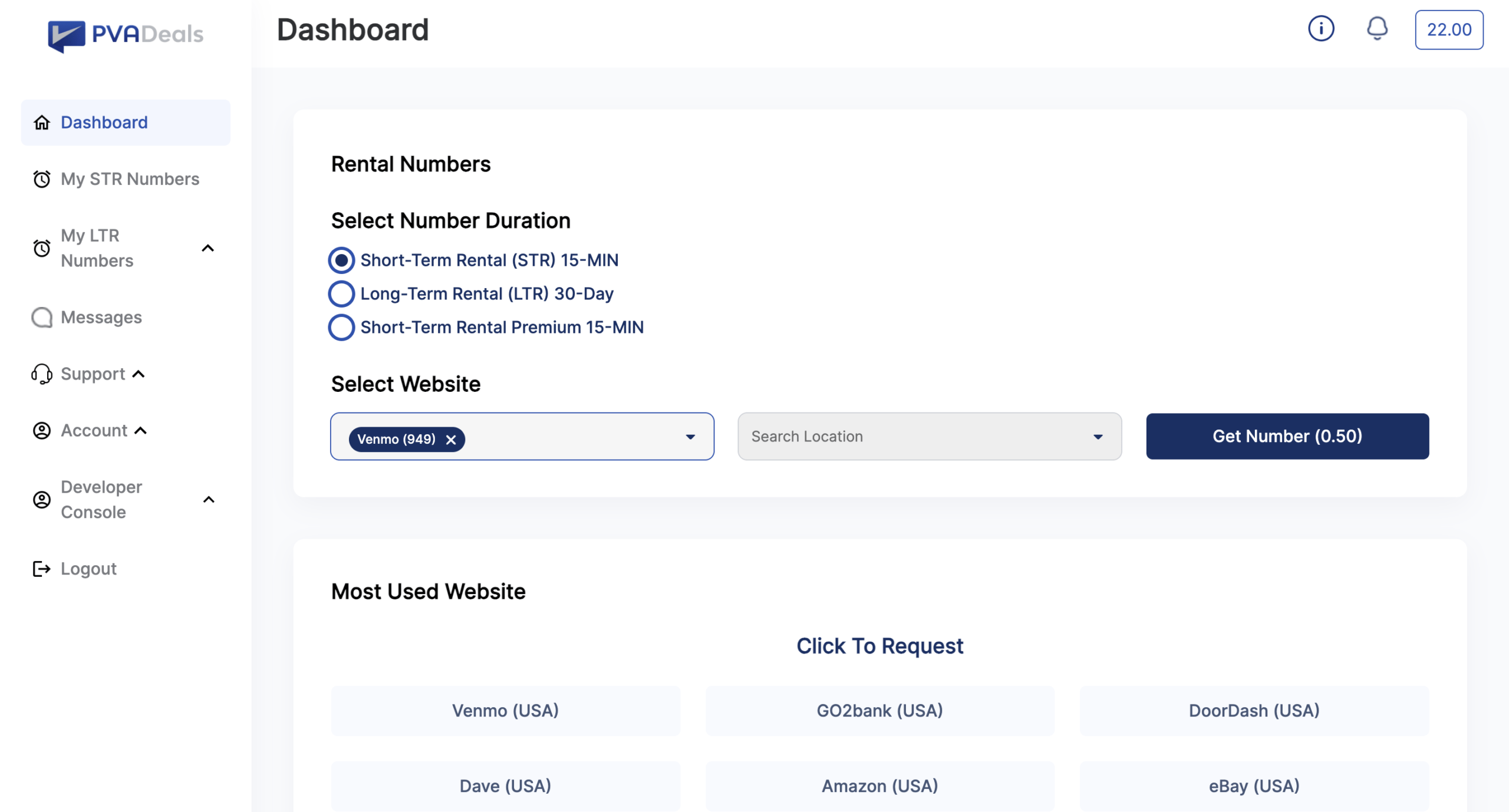This screenshot has width=1509, height=812.
Task: Expand the Support submenu chevron
Action: (139, 374)
